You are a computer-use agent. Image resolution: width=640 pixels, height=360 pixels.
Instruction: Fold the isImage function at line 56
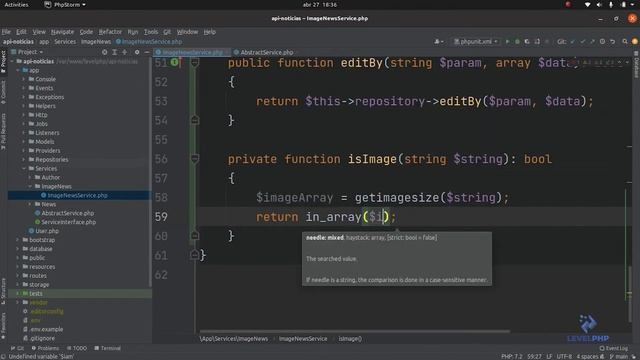coord(195,159)
